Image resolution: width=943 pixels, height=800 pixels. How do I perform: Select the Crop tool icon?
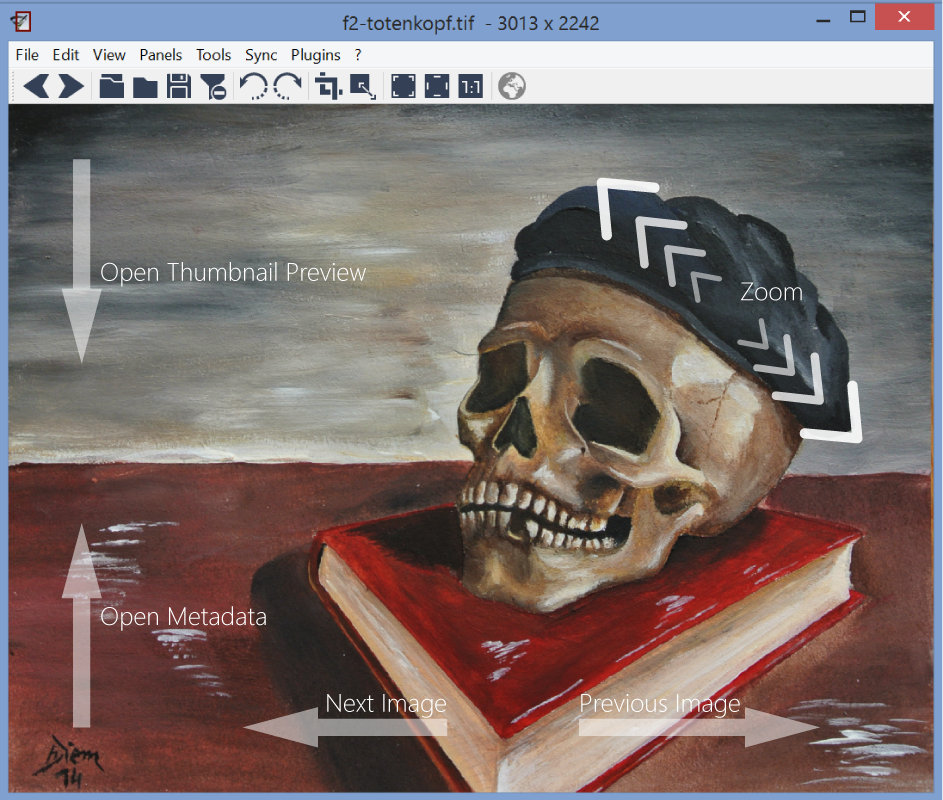coord(328,86)
